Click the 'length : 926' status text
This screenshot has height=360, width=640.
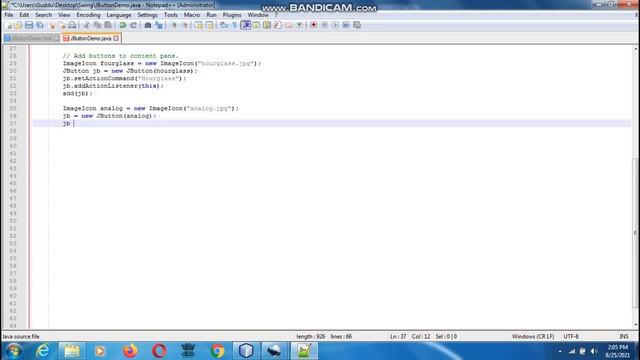point(311,336)
